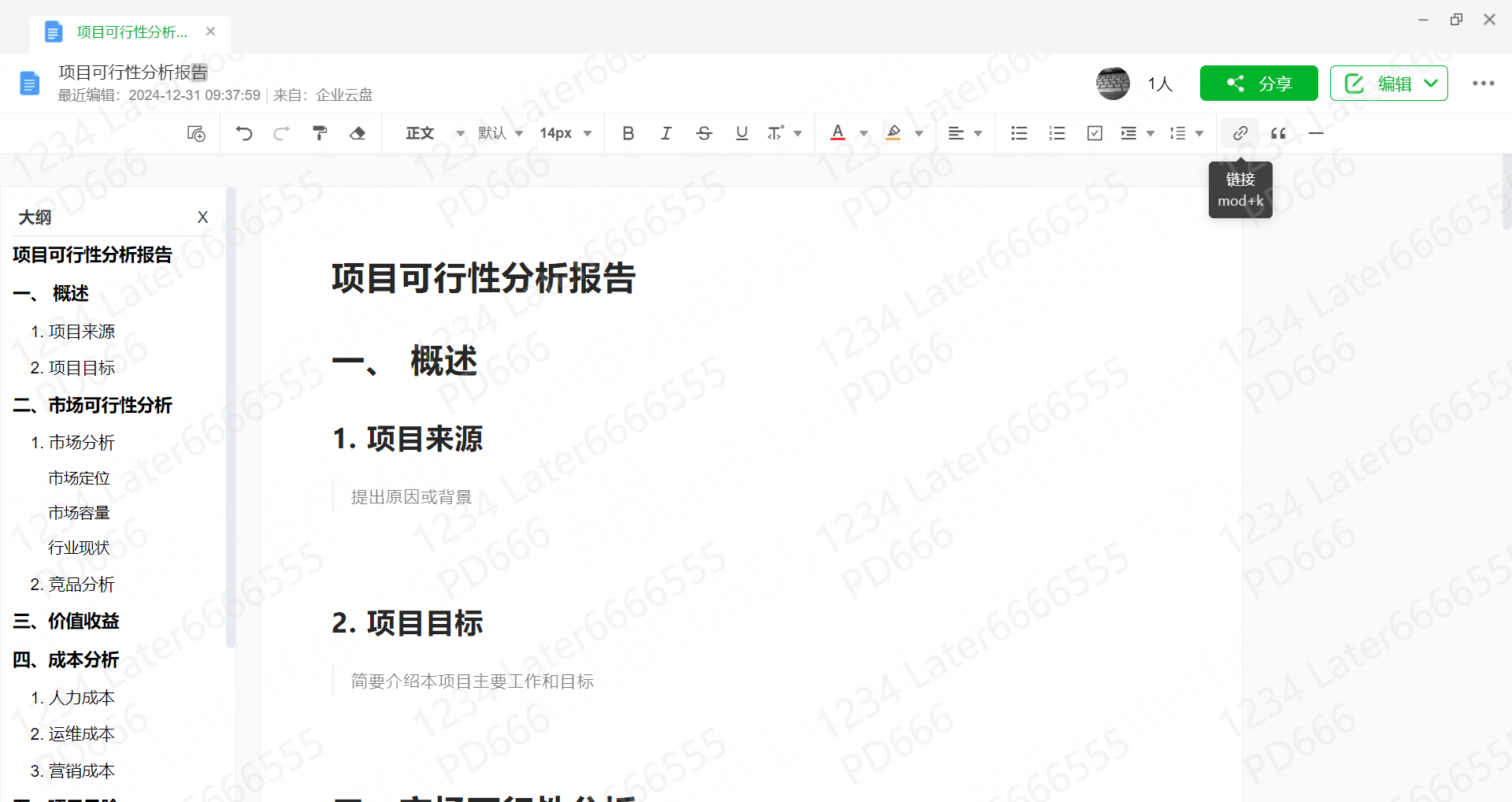Open the more options ellipsis menu
The width and height of the screenshot is (1512, 802).
click(x=1483, y=84)
